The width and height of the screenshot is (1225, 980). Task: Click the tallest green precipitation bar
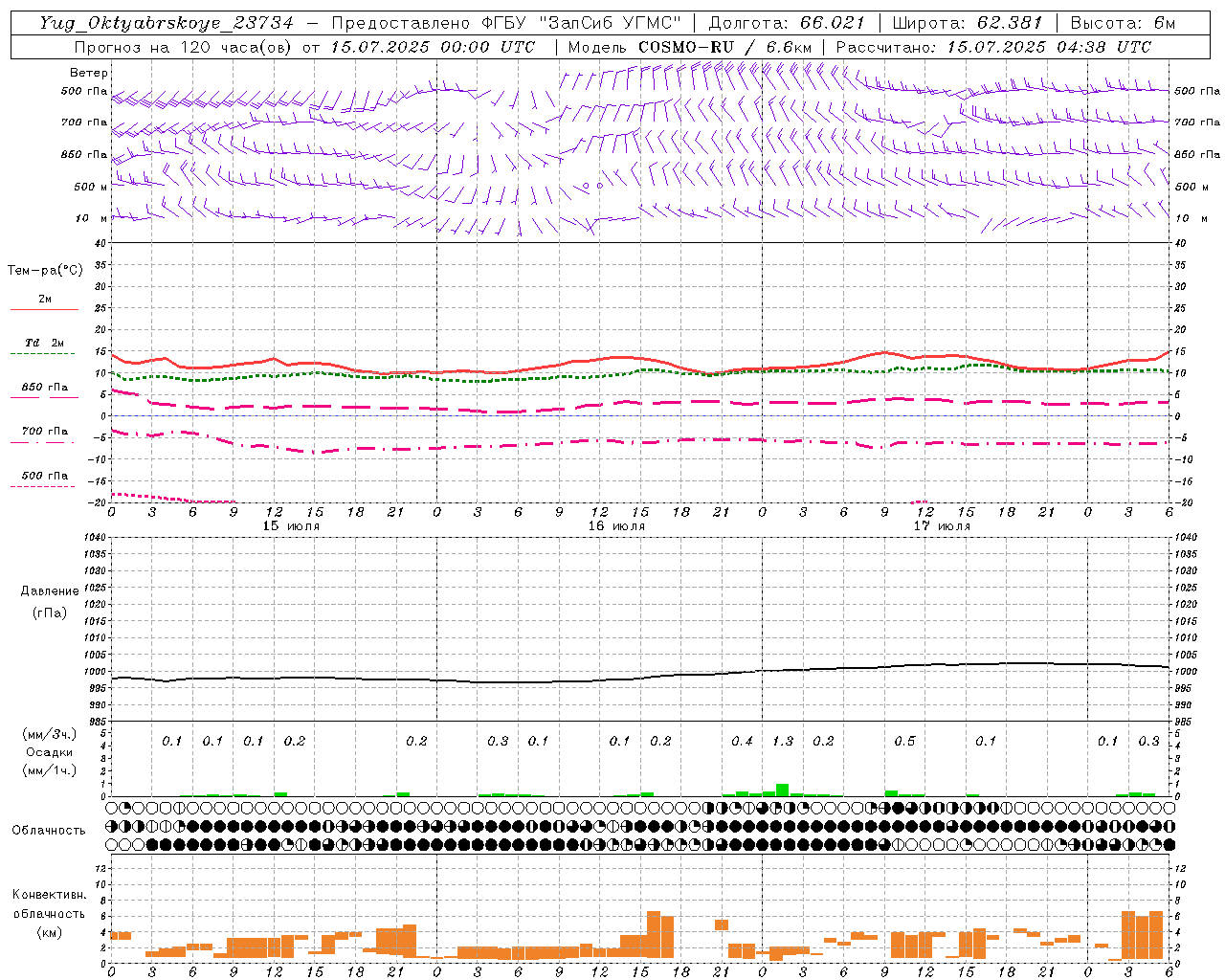pos(782,790)
